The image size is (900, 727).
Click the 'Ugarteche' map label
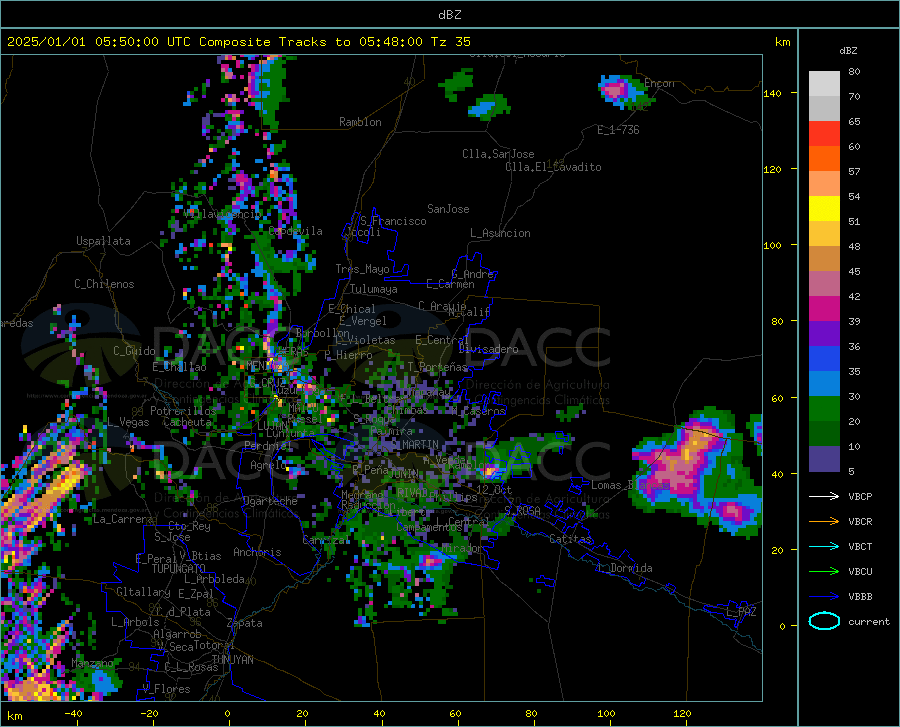(x=270, y=501)
